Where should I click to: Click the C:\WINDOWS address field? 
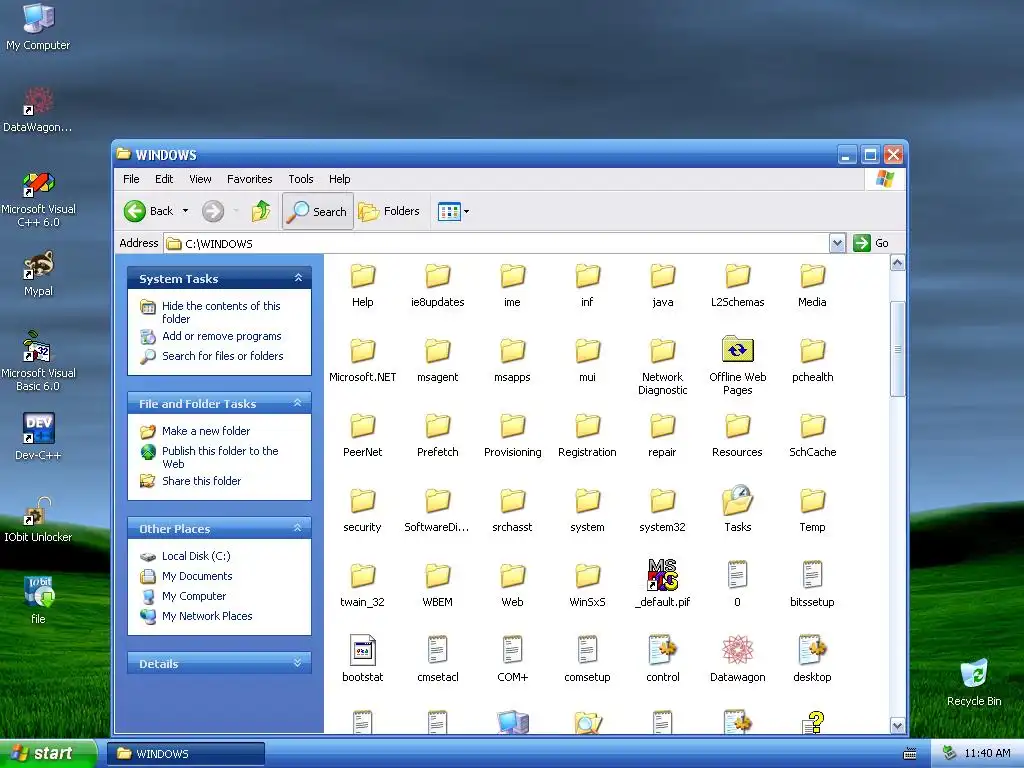[x=497, y=244]
